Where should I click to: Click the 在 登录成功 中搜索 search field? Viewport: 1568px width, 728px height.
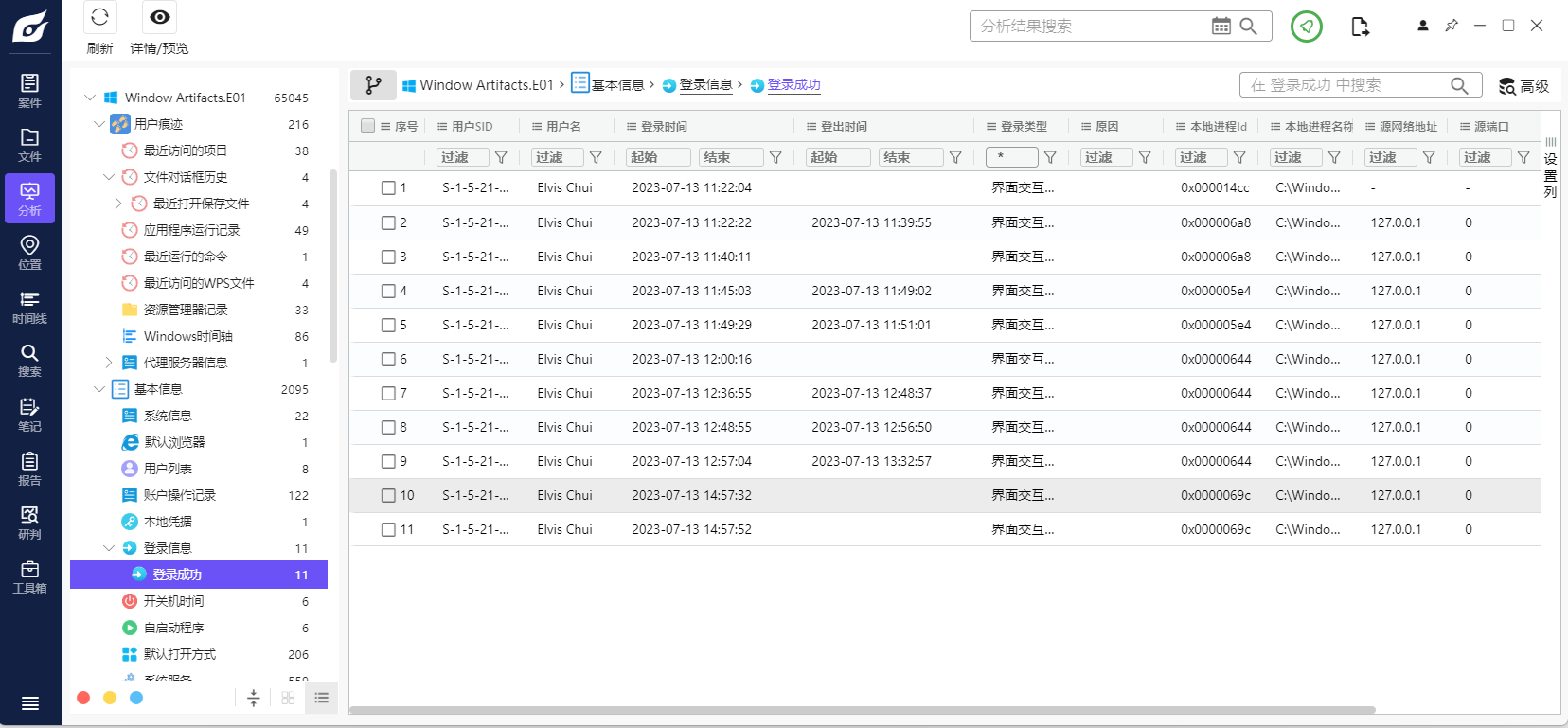pos(1345,85)
